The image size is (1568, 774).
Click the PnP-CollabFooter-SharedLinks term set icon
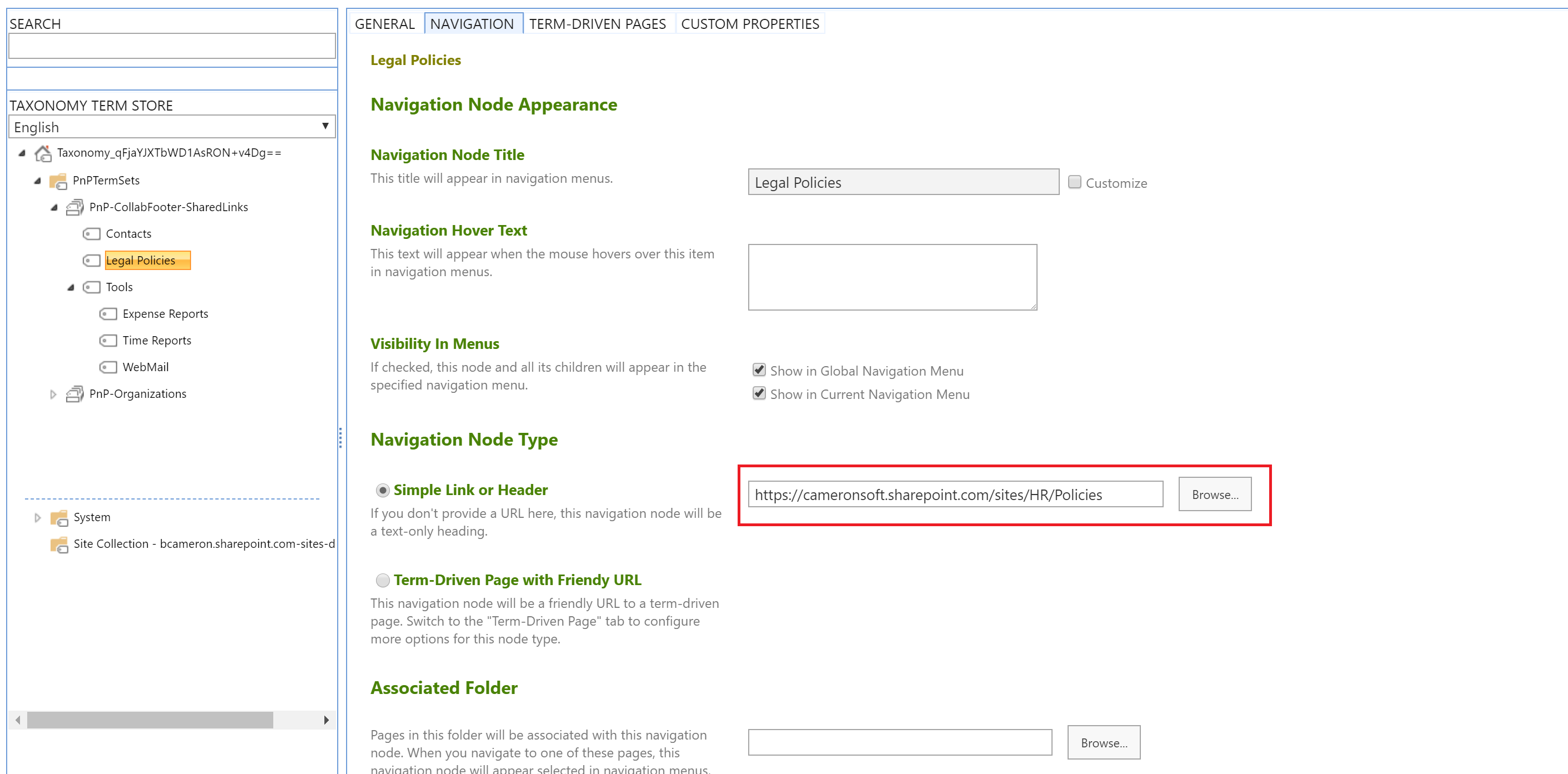[x=74, y=208]
